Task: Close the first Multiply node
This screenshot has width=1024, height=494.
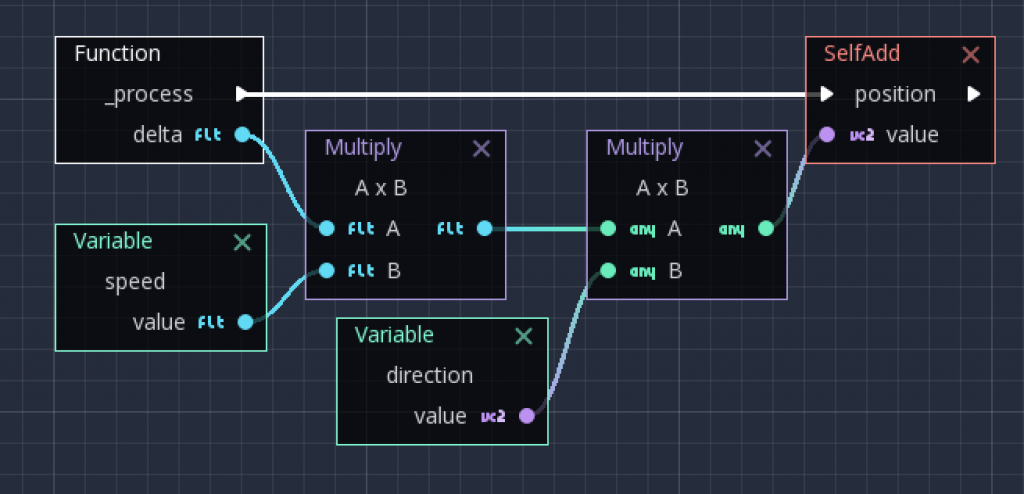Action: pyautogui.click(x=481, y=148)
